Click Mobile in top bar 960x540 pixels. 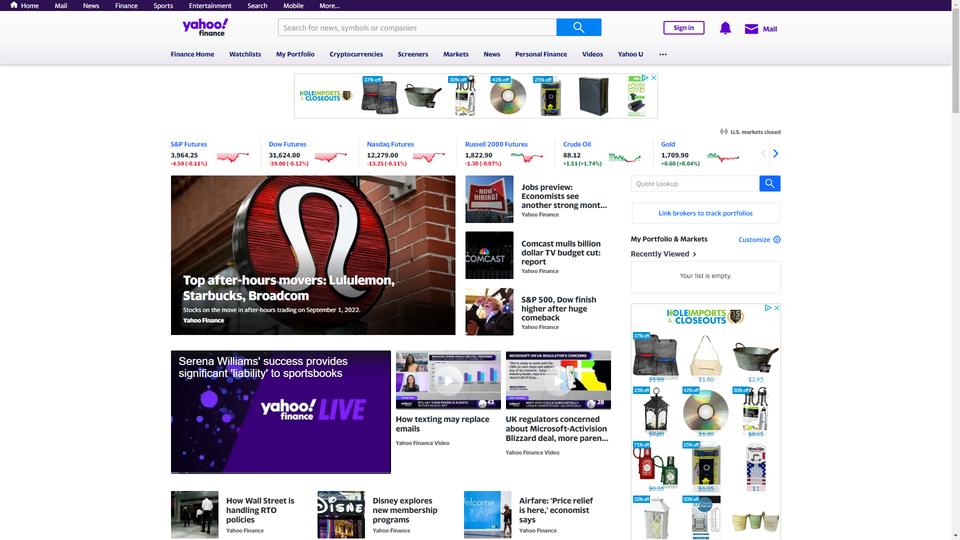[293, 6]
